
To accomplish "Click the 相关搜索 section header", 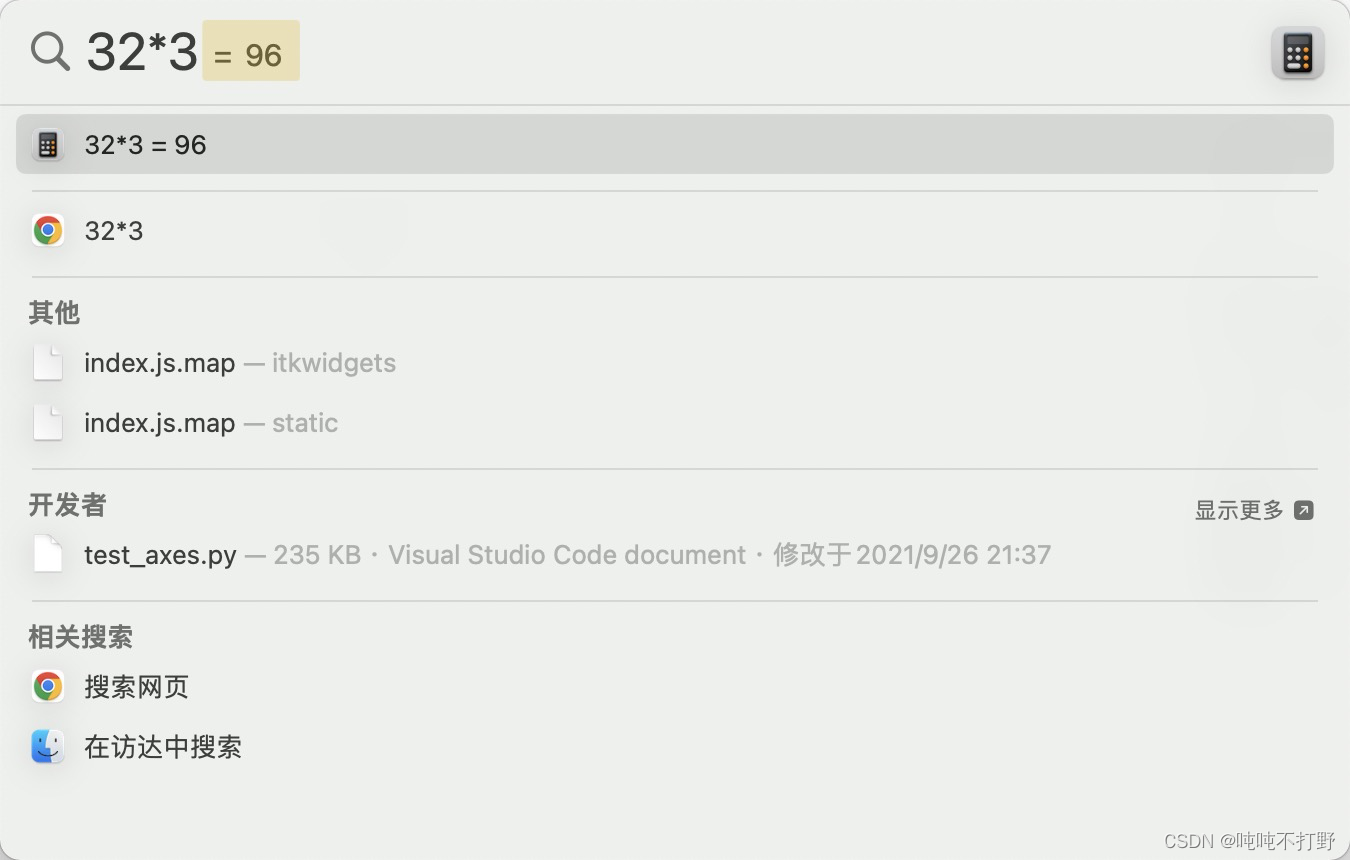I will point(80,637).
